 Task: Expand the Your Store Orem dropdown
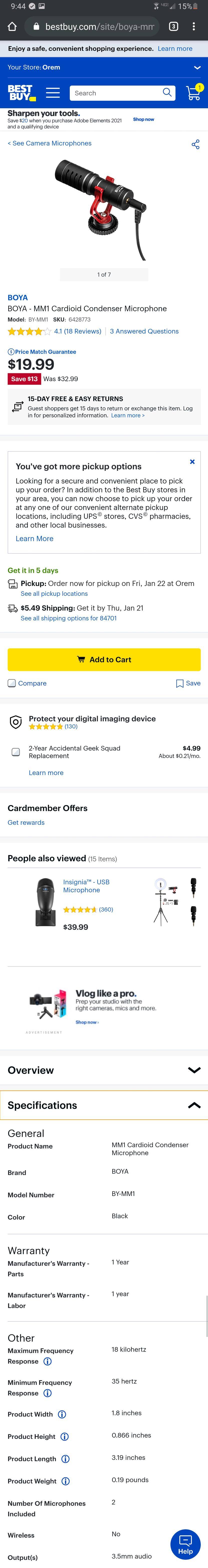(196, 67)
